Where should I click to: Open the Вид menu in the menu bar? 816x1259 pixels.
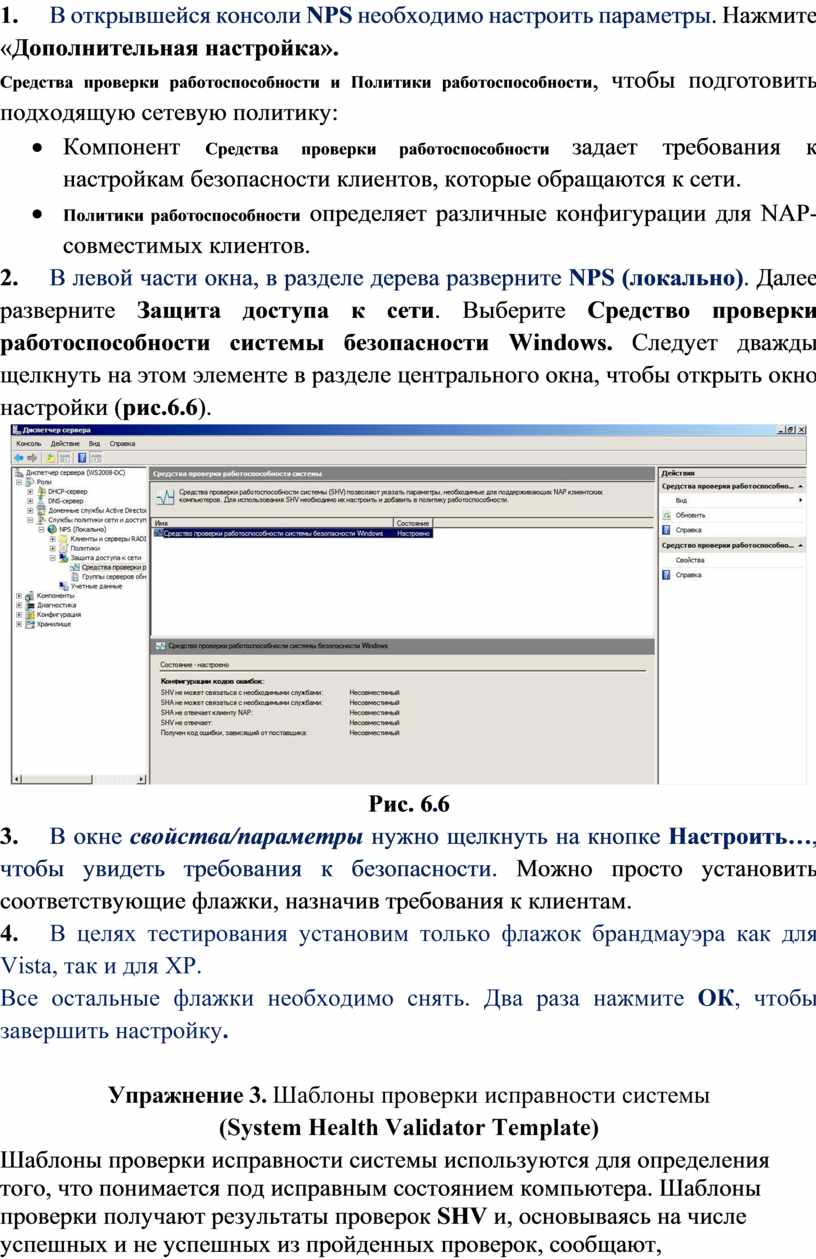click(x=95, y=442)
